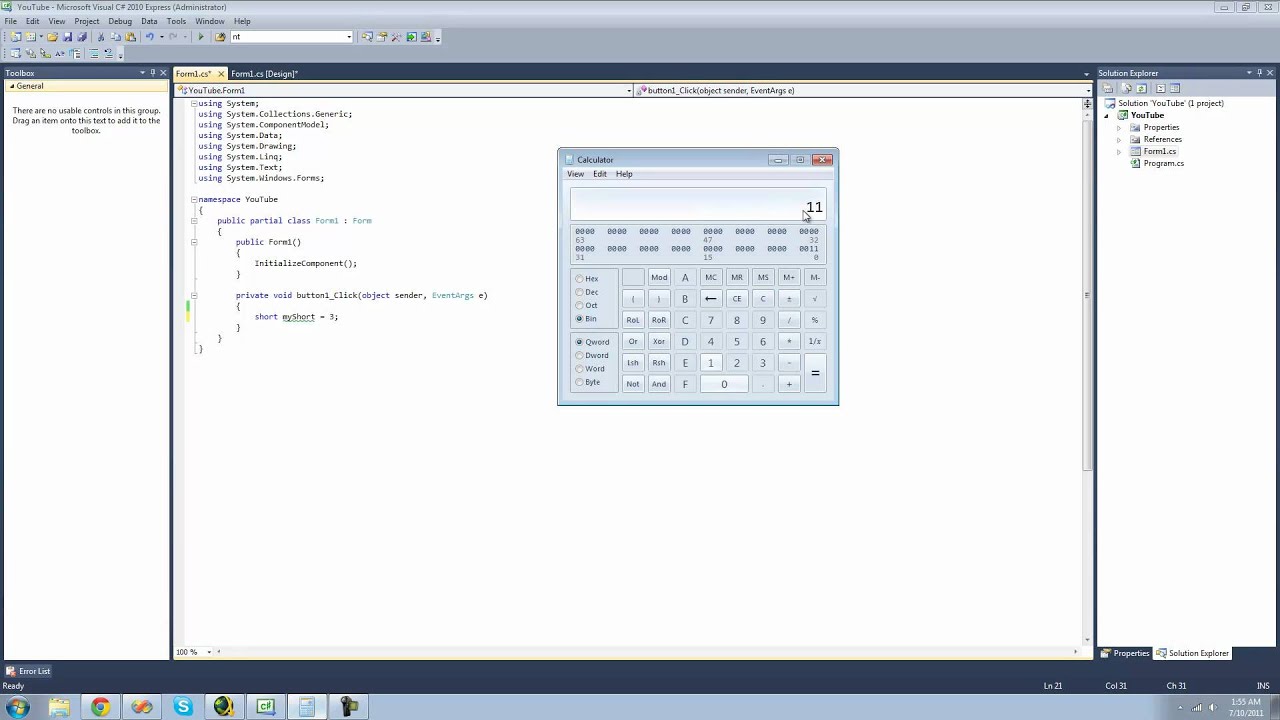Click the Skype icon in taskbar
The width and height of the screenshot is (1280, 720).
point(183,707)
